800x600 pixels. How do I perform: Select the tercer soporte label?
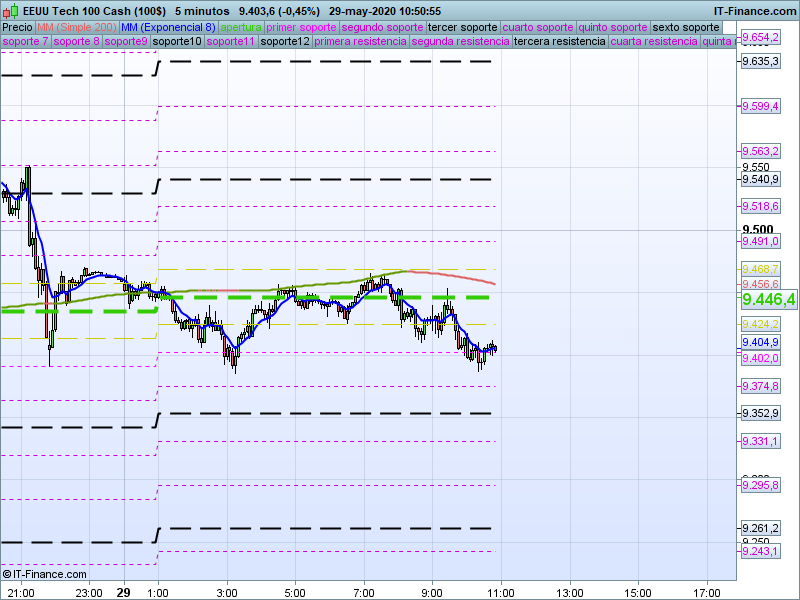[x=462, y=27]
